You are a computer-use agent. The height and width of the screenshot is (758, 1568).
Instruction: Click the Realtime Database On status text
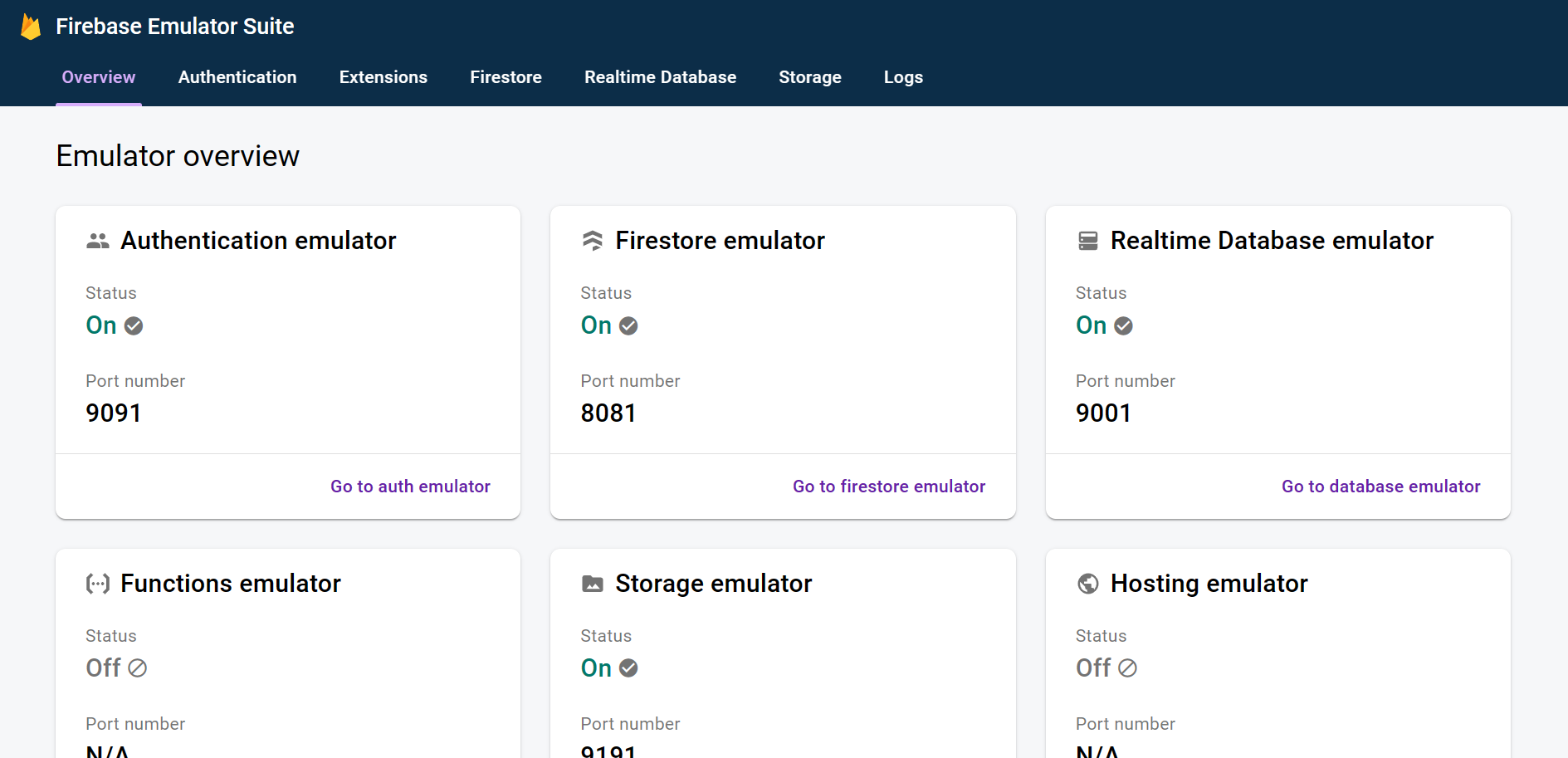[x=1091, y=325]
